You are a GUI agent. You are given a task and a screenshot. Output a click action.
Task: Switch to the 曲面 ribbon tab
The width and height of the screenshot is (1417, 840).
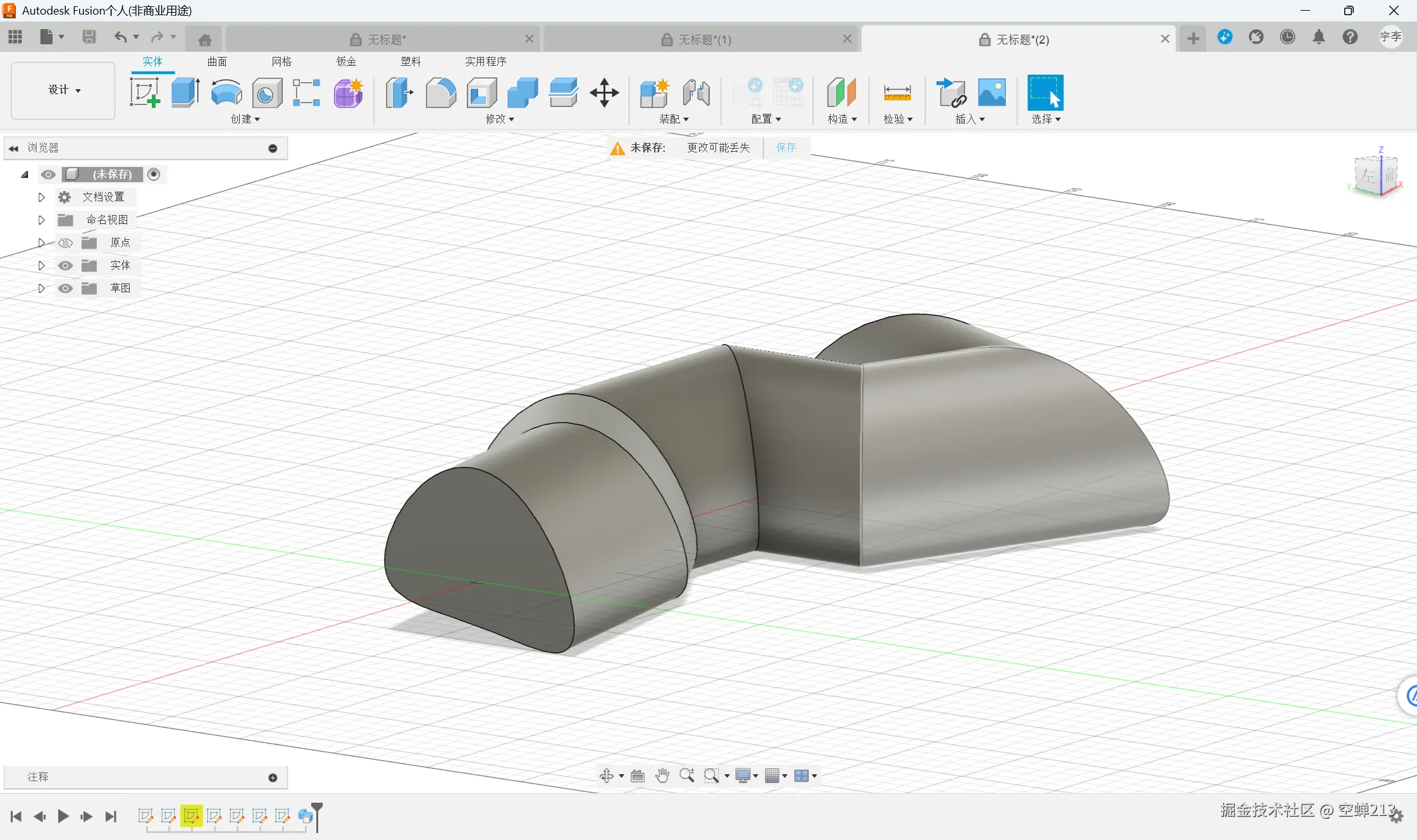point(217,61)
